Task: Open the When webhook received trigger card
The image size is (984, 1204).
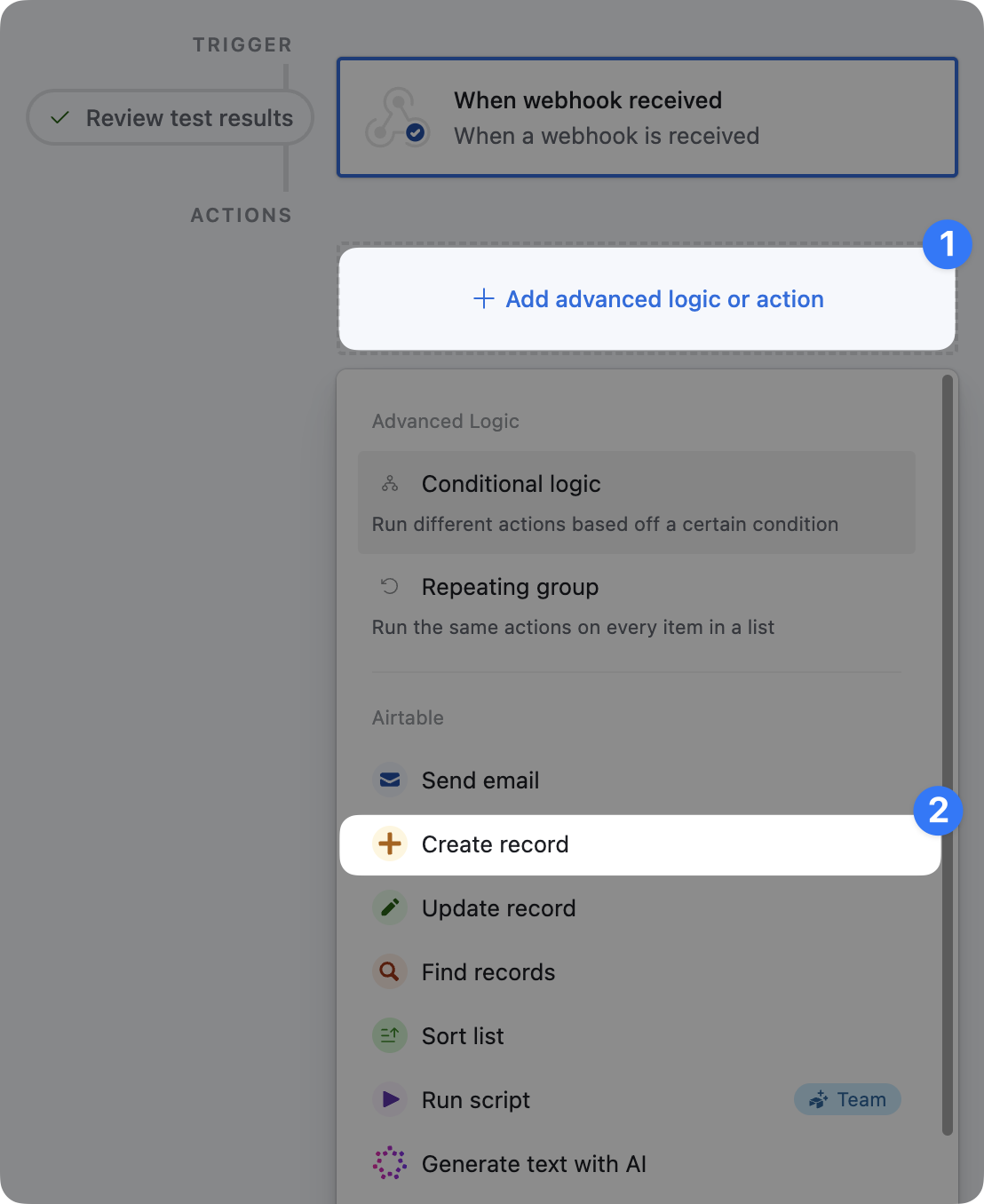Action: coord(647,118)
